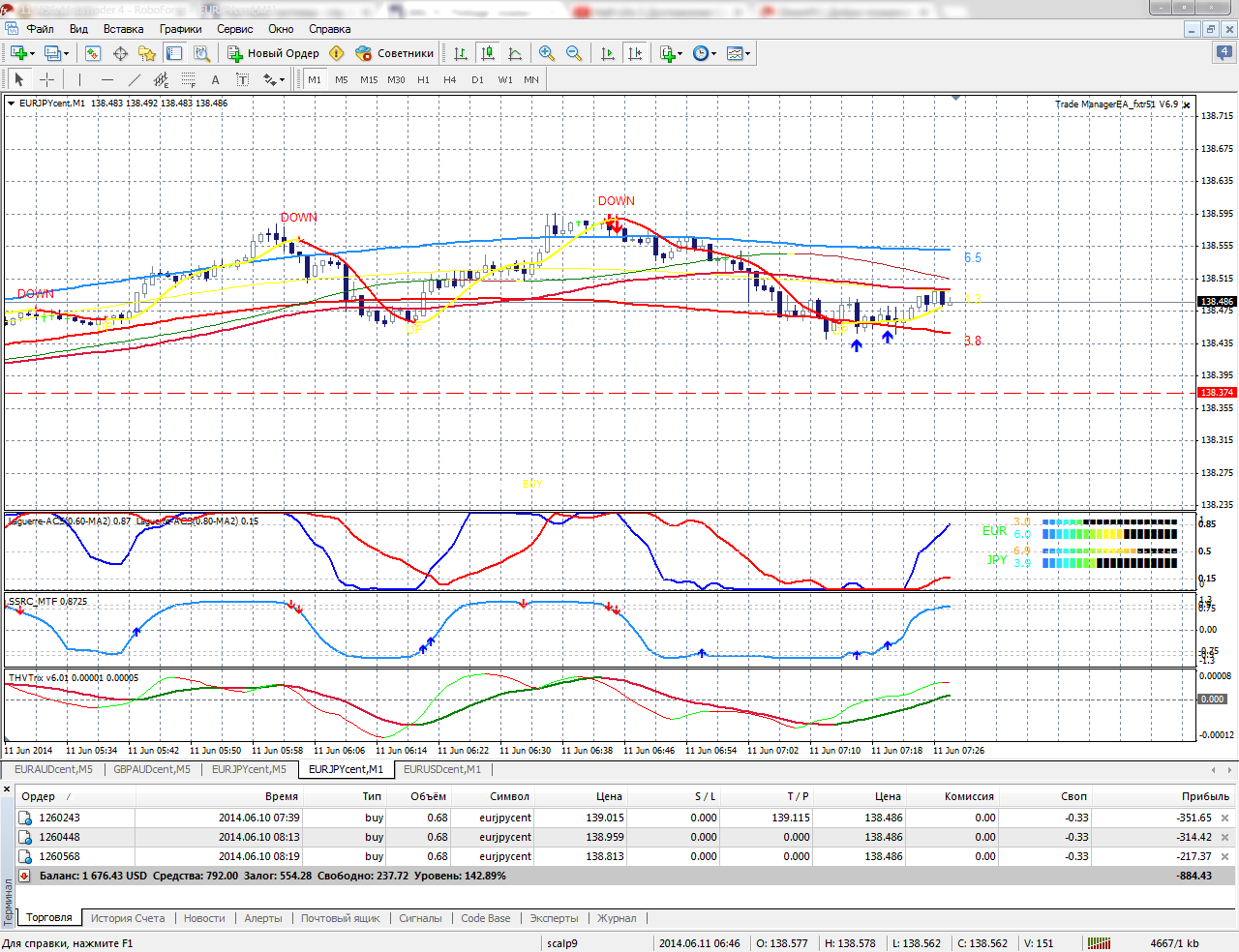Open the Графики menu
This screenshot has height=952, width=1239.
click(181, 29)
